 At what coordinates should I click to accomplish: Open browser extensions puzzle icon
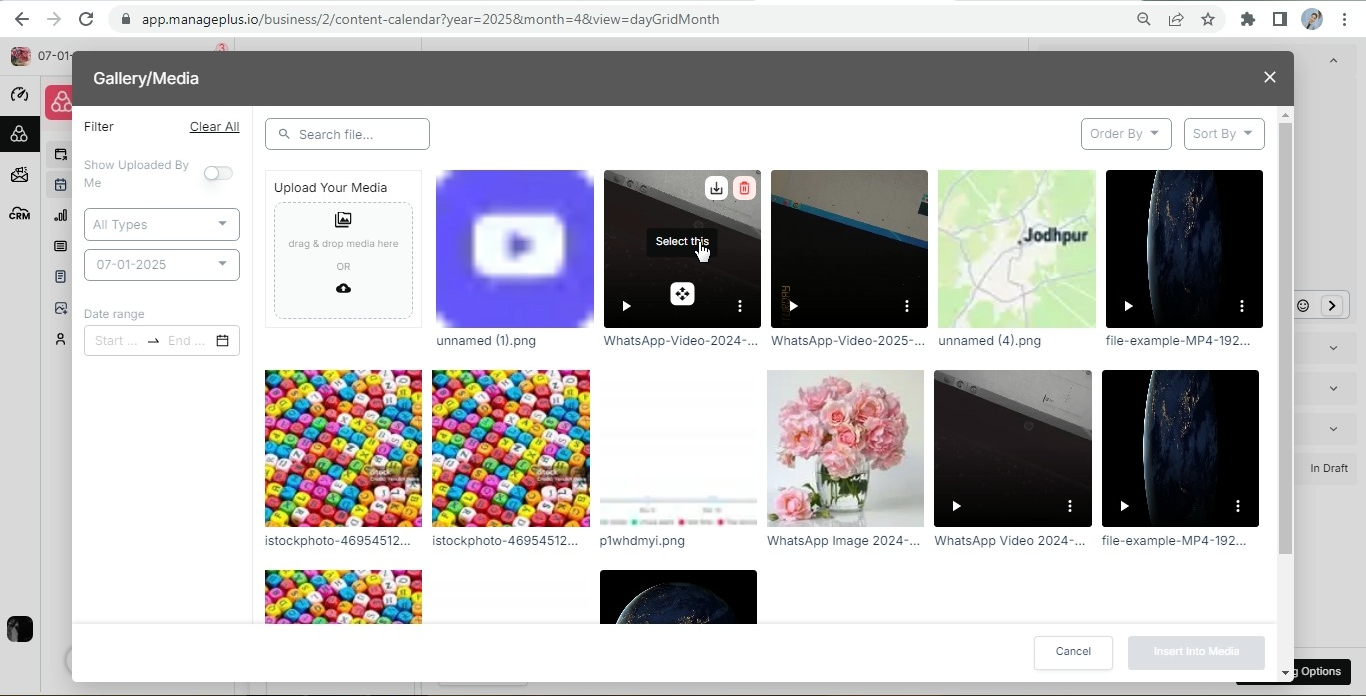tap(1247, 19)
